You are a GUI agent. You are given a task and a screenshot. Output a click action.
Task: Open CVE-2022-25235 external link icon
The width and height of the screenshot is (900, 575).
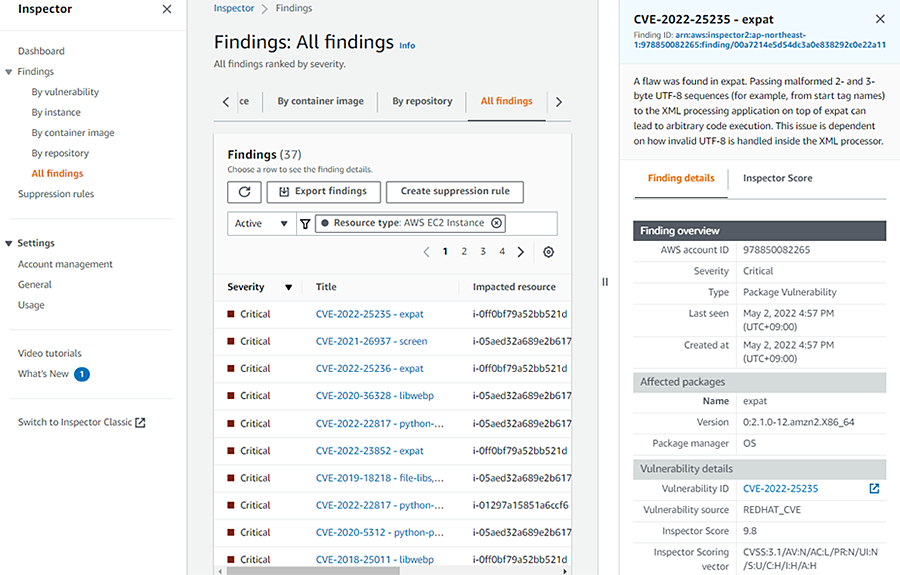874,488
